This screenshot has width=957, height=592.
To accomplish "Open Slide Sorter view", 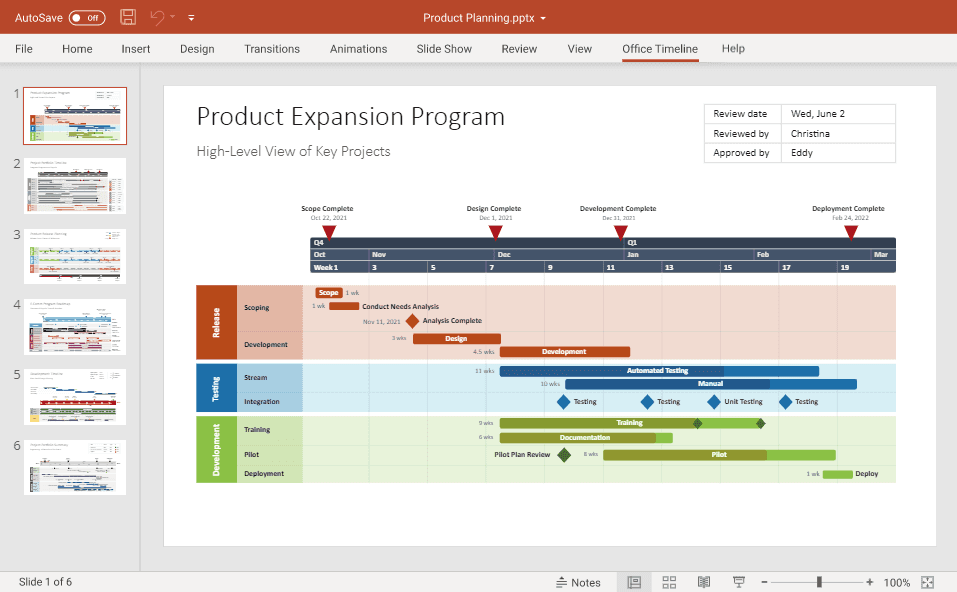I will pos(669,581).
